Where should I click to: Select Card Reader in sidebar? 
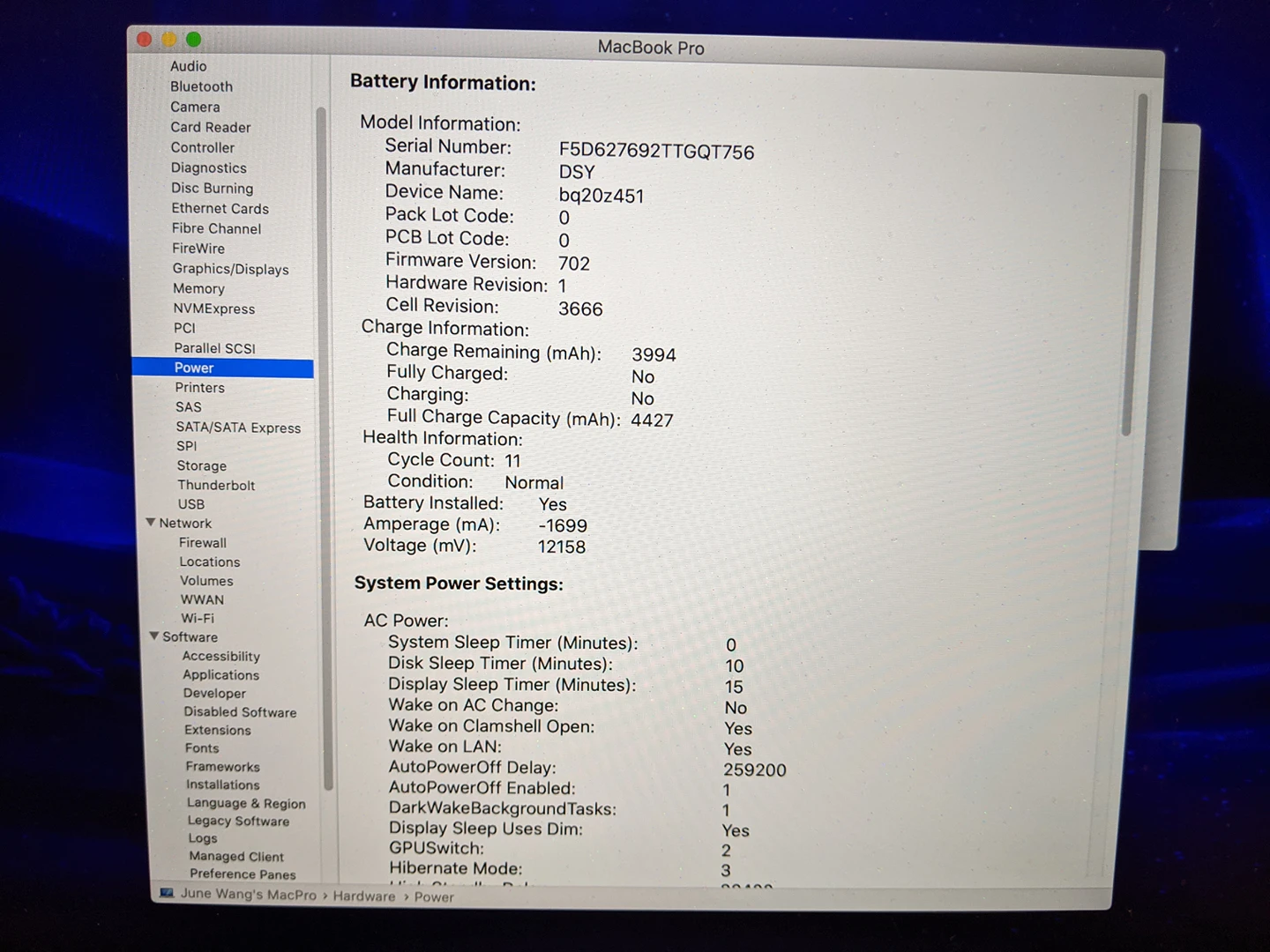(210, 127)
